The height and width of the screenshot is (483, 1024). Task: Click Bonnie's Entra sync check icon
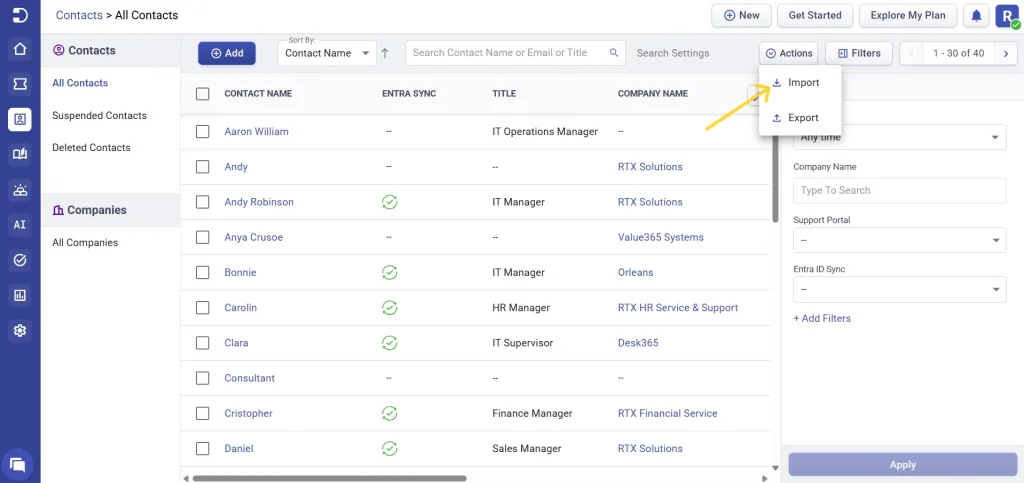coord(389,273)
